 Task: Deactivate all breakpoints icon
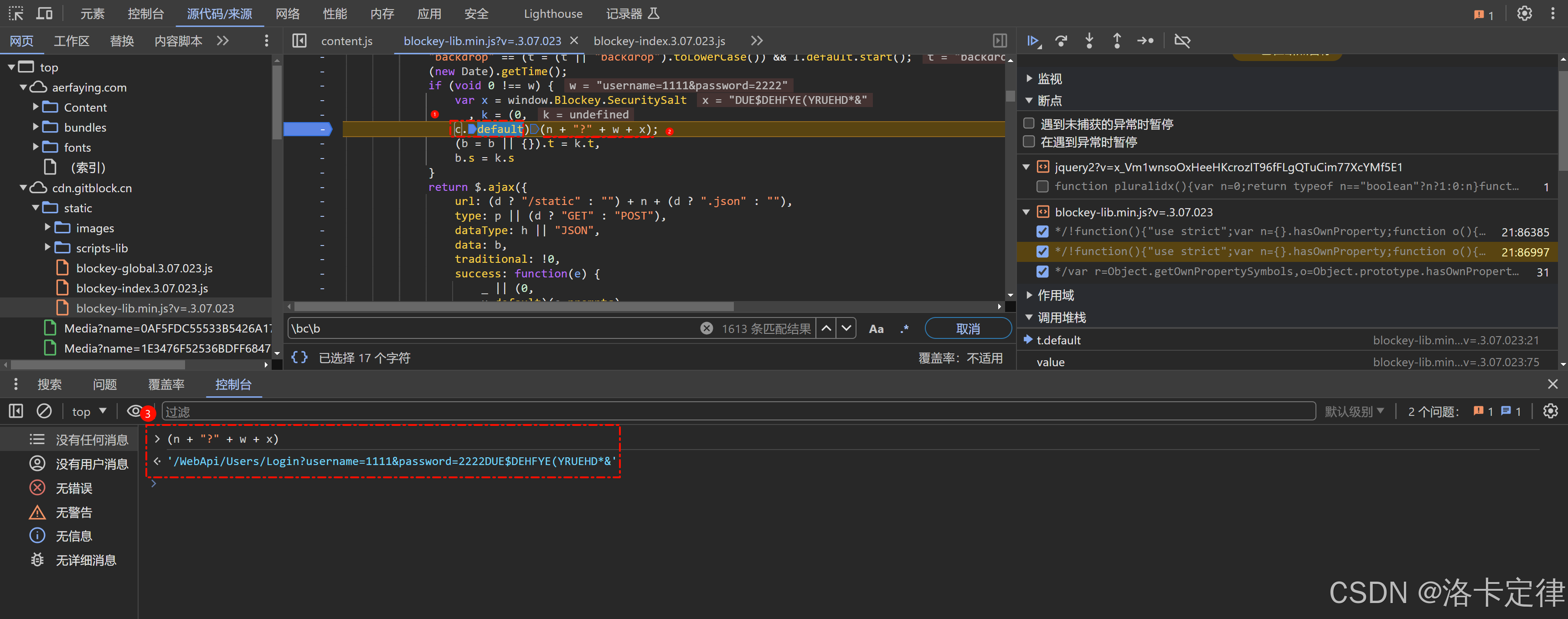pos(1182,41)
